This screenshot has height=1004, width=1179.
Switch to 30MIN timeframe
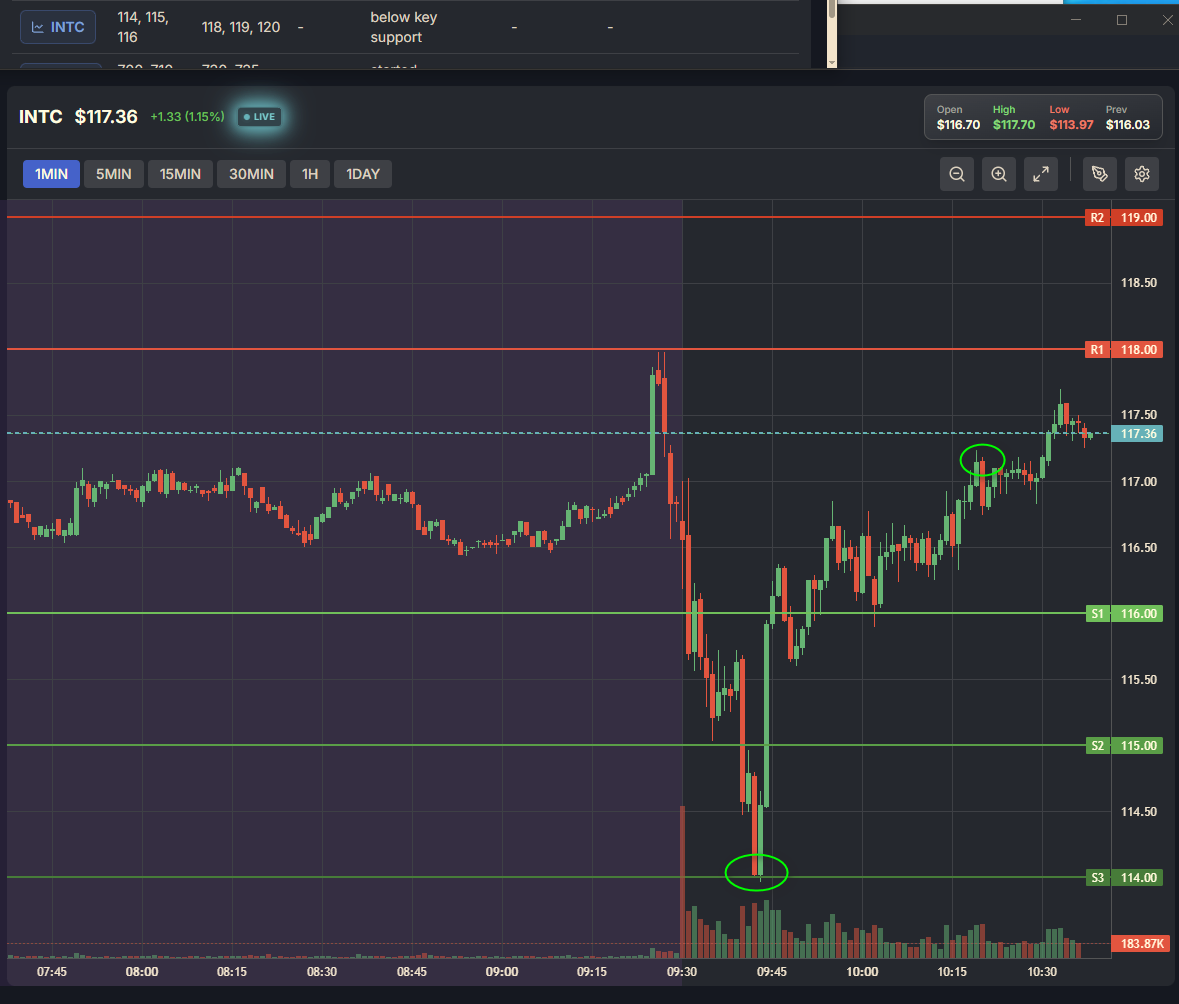251,174
